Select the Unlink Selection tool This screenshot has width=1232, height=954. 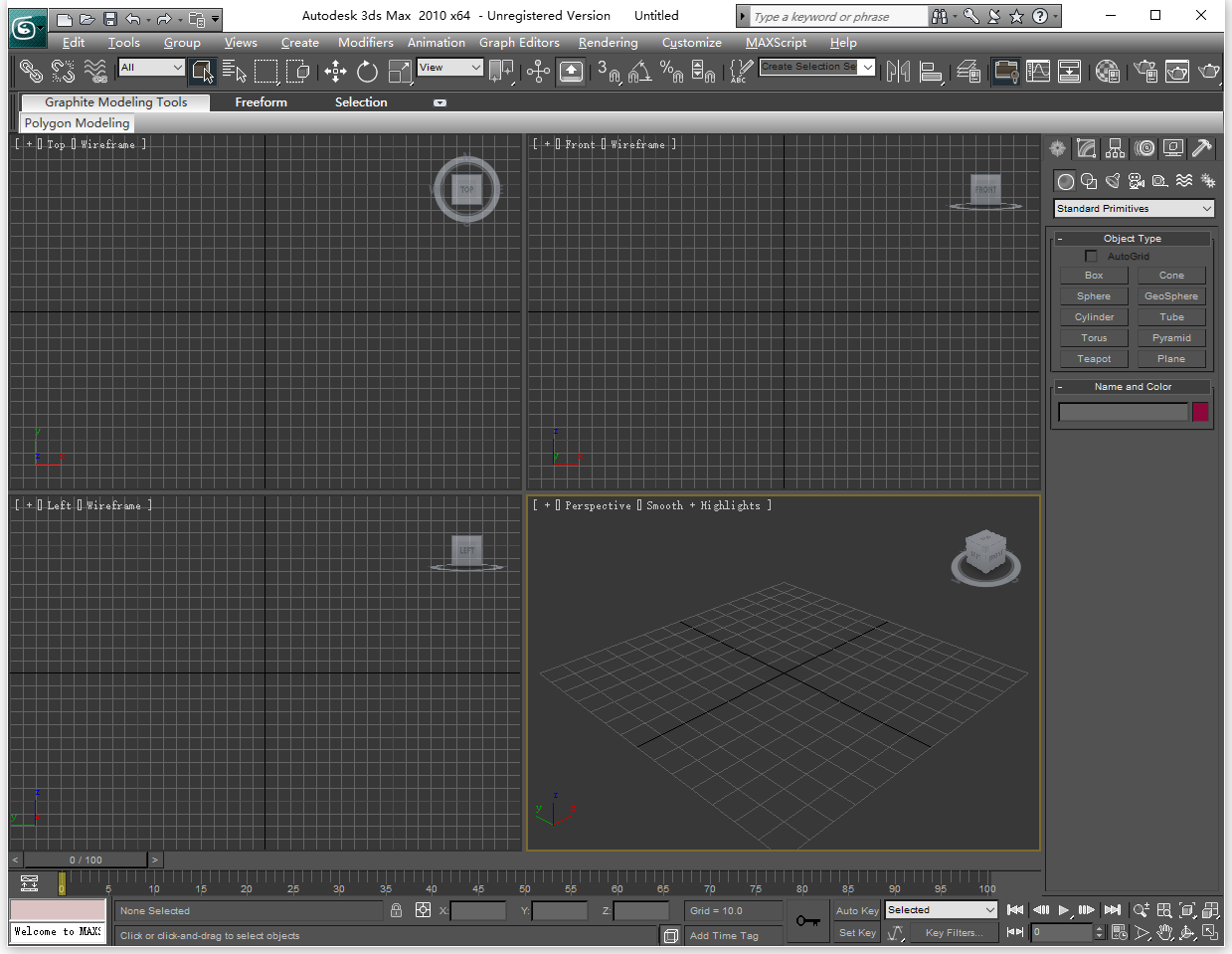63,71
